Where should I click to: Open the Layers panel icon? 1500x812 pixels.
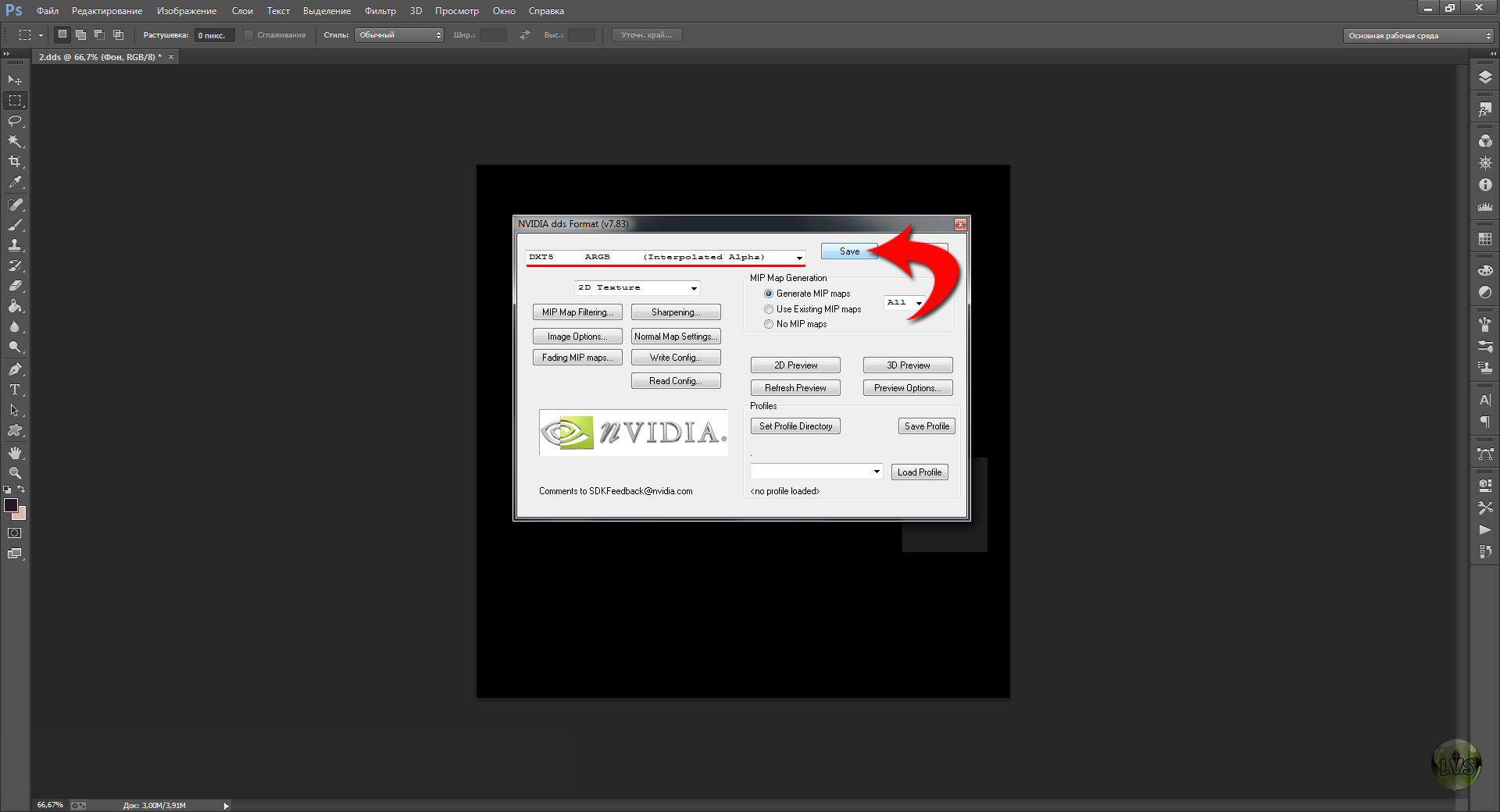pyautogui.click(x=1485, y=77)
